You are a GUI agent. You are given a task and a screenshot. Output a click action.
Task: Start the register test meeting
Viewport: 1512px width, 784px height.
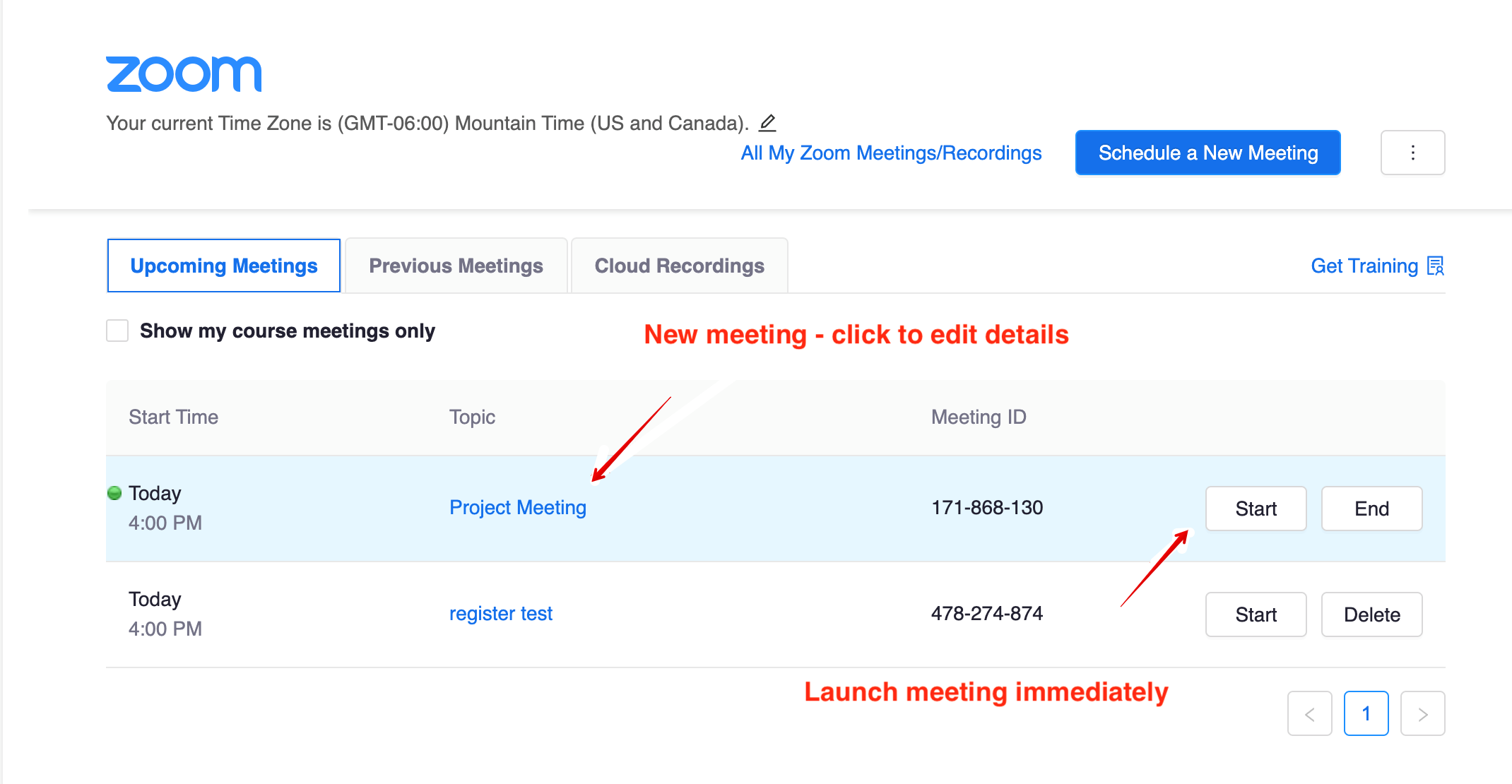pos(1256,614)
